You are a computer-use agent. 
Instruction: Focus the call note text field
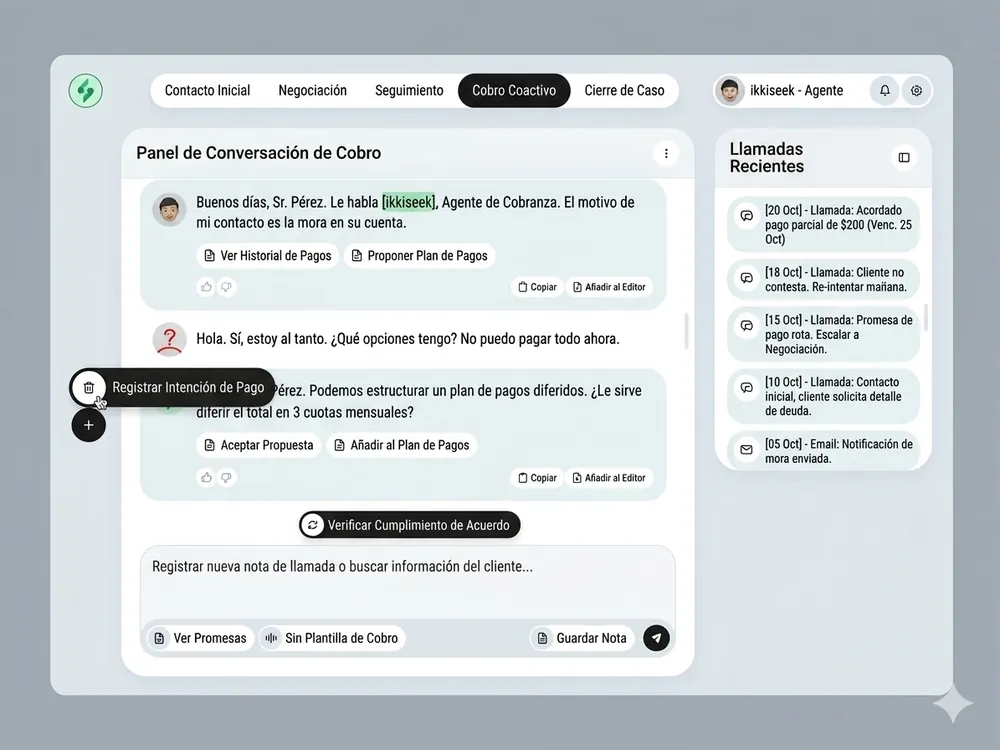pyautogui.click(x=408, y=582)
